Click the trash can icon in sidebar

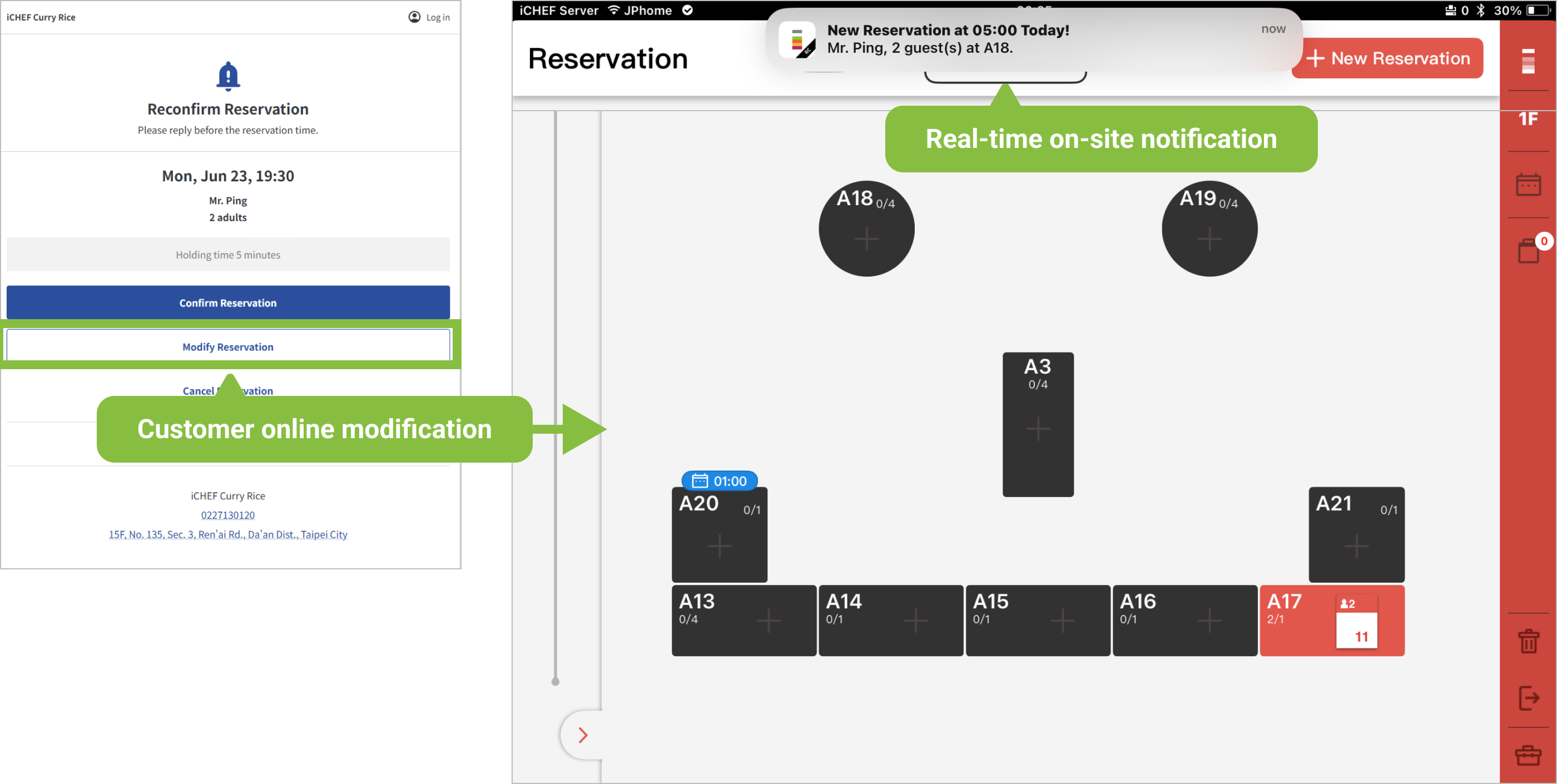point(1528,641)
